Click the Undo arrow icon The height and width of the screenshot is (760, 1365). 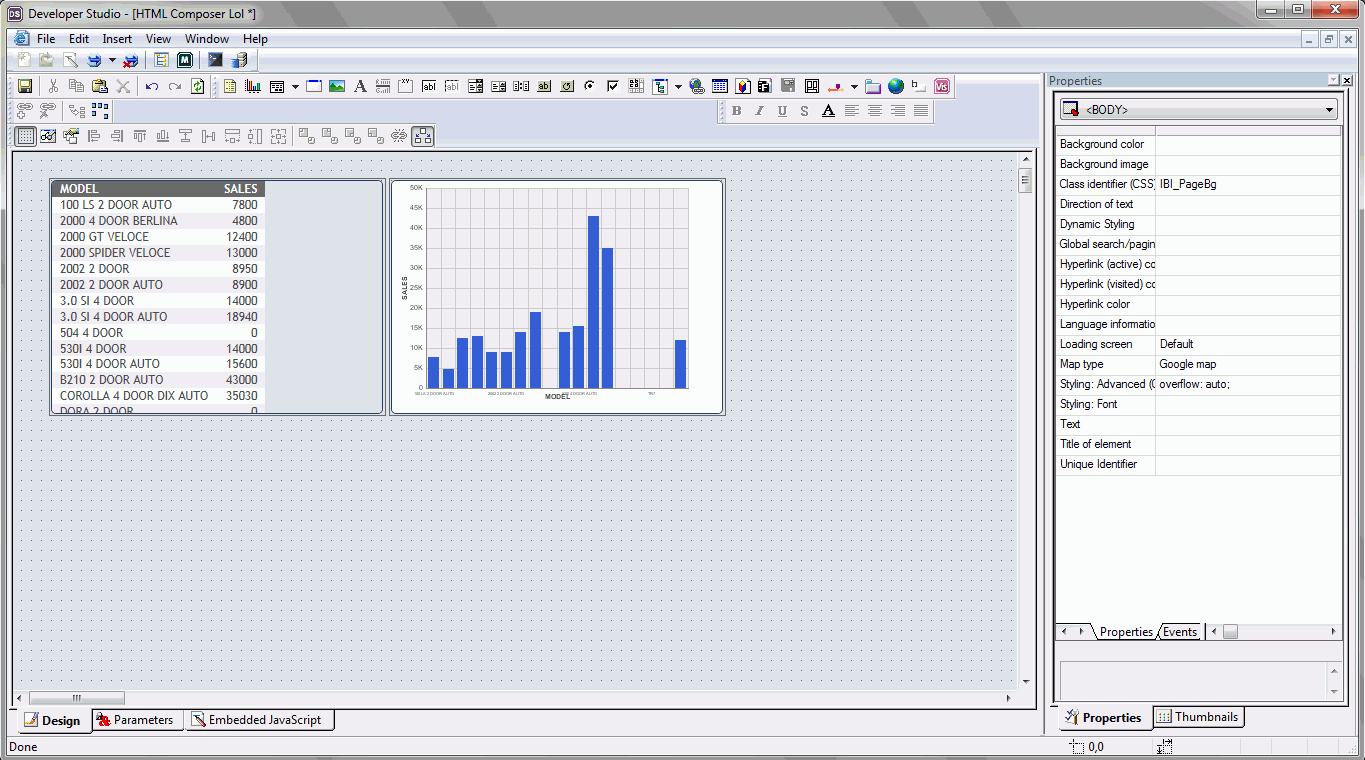[x=152, y=87]
